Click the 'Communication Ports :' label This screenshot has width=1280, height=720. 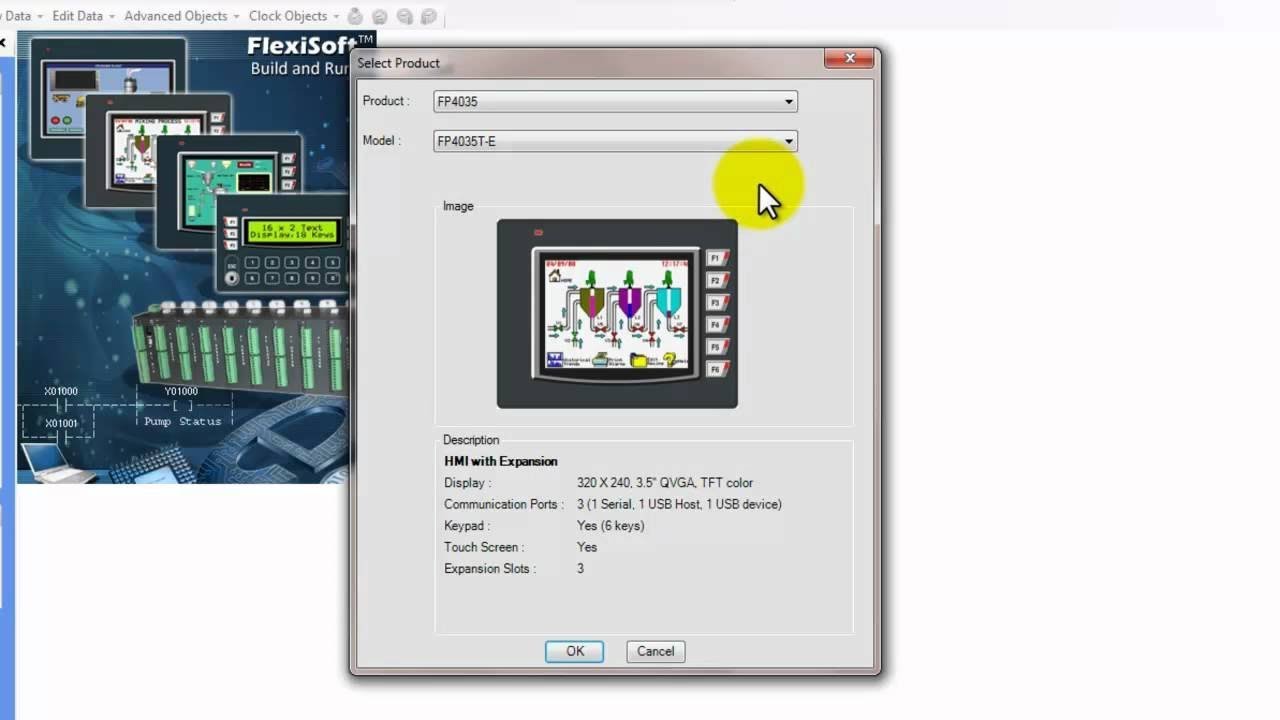click(504, 504)
